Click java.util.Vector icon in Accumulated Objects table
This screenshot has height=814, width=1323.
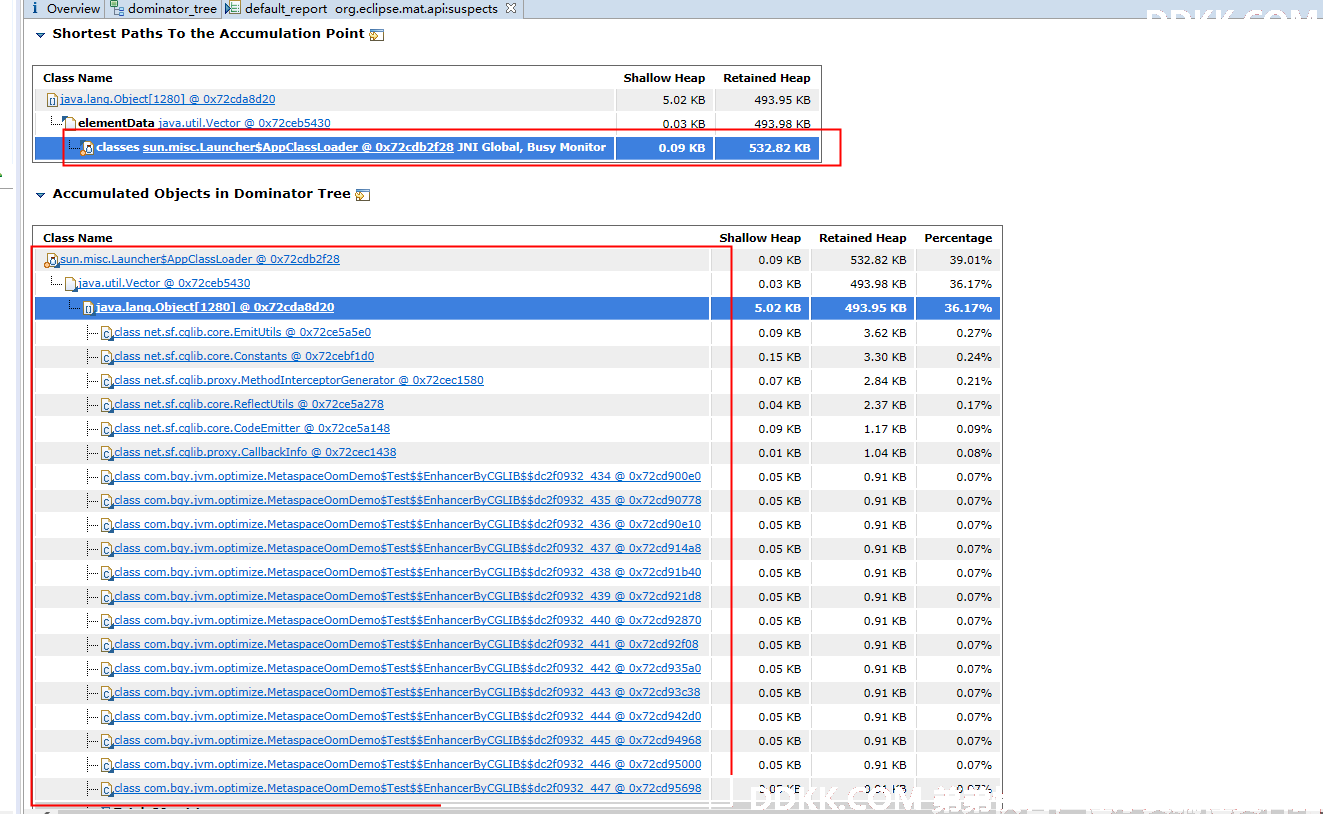[70, 284]
